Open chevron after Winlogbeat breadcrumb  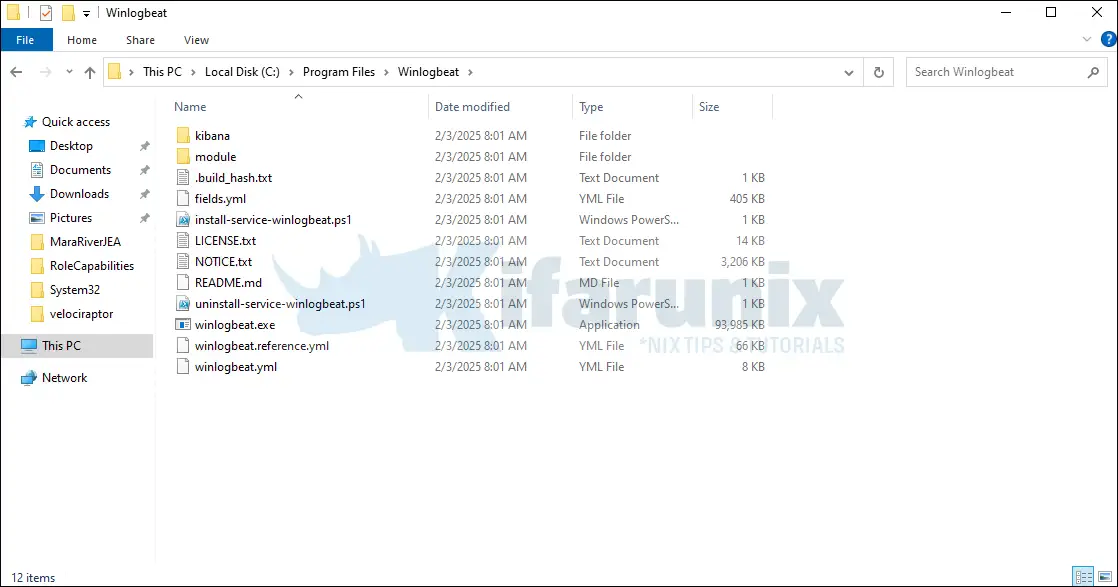click(471, 72)
